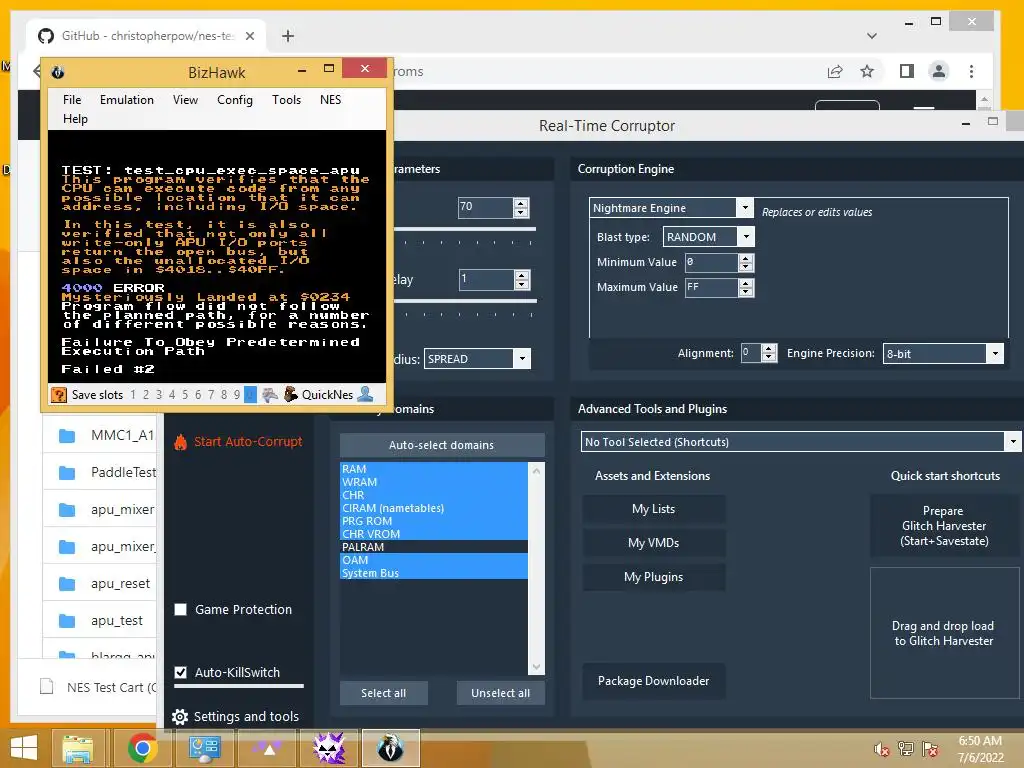Click the intensity slider track below the value 70

click(466, 229)
